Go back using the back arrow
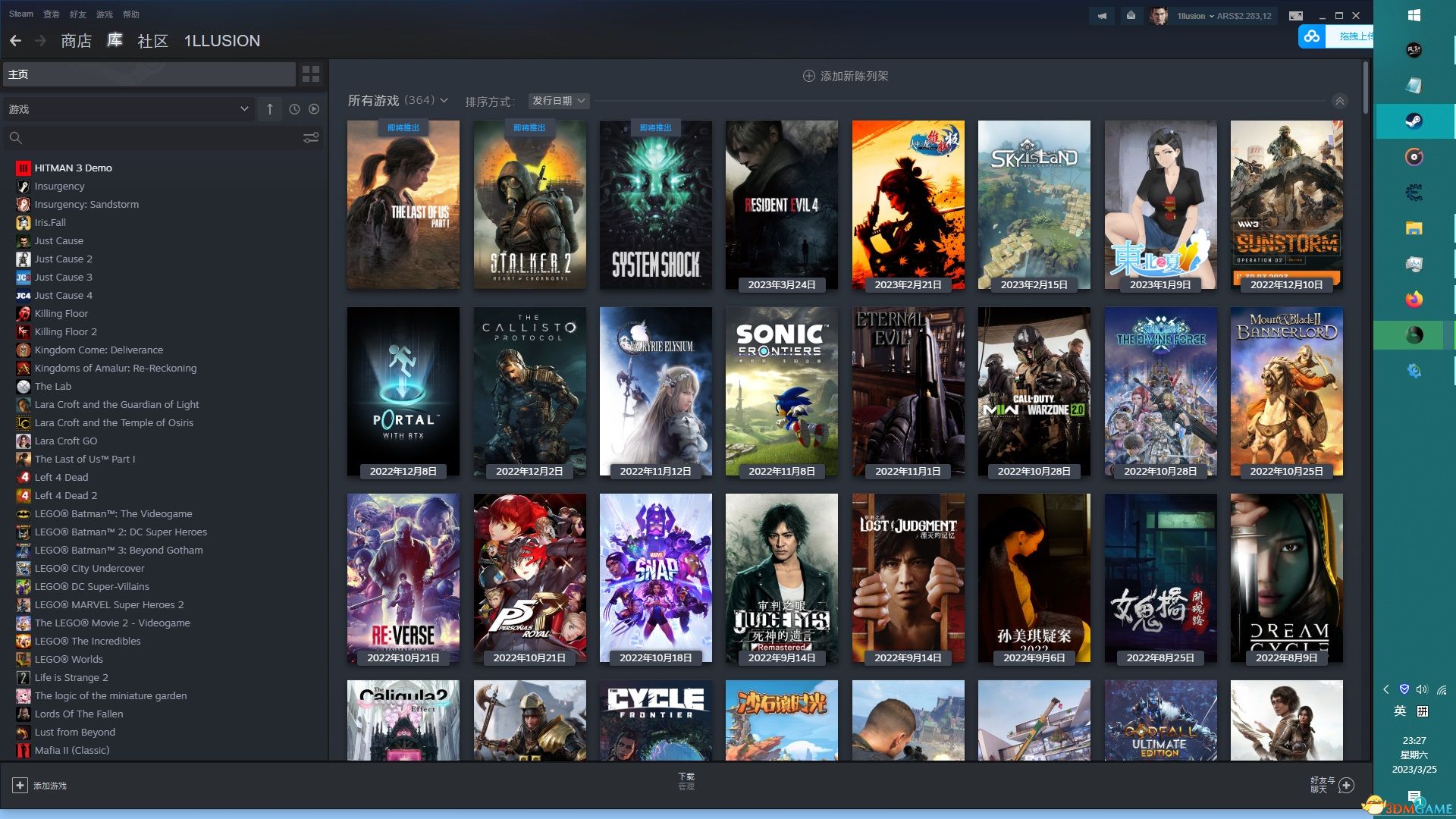This screenshot has height=819, width=1456. click(15, 40)
